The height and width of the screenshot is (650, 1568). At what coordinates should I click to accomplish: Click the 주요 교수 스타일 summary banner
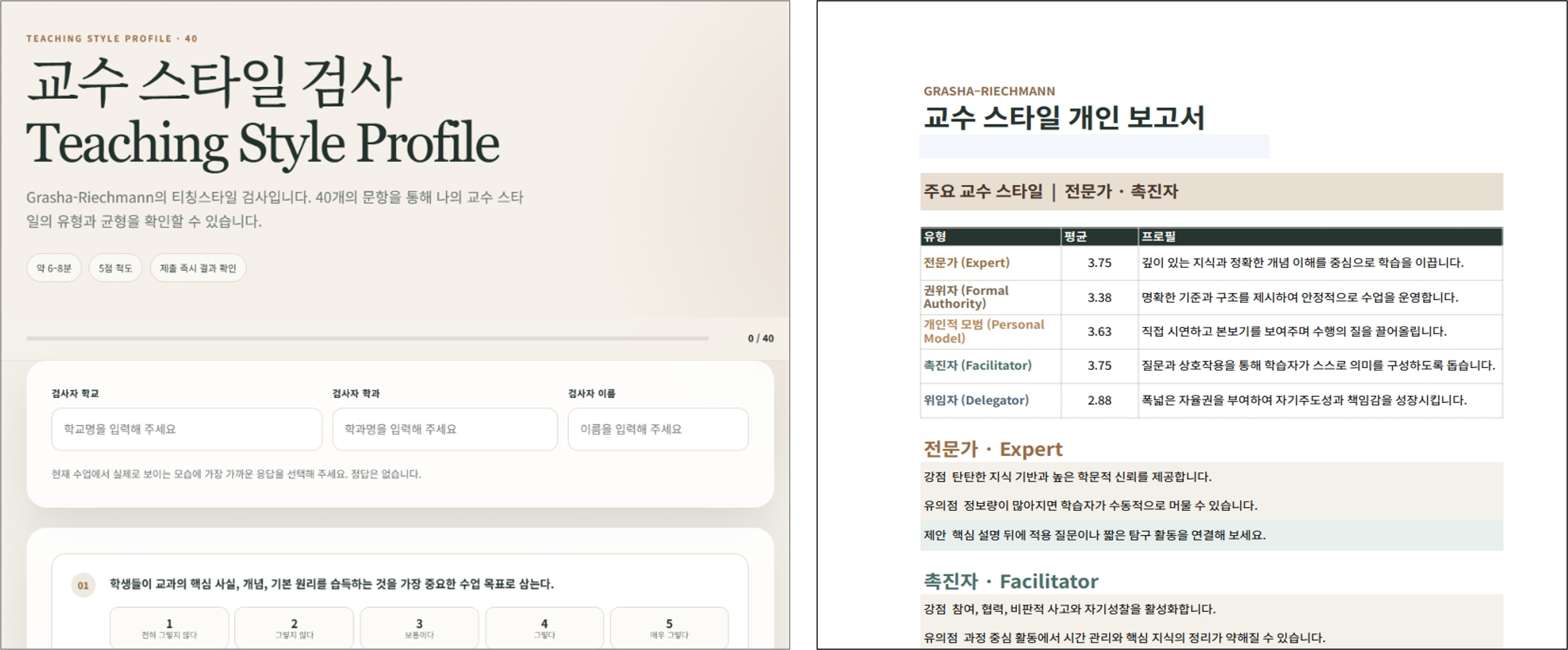pyautogui.click(x=1211, y=192)
